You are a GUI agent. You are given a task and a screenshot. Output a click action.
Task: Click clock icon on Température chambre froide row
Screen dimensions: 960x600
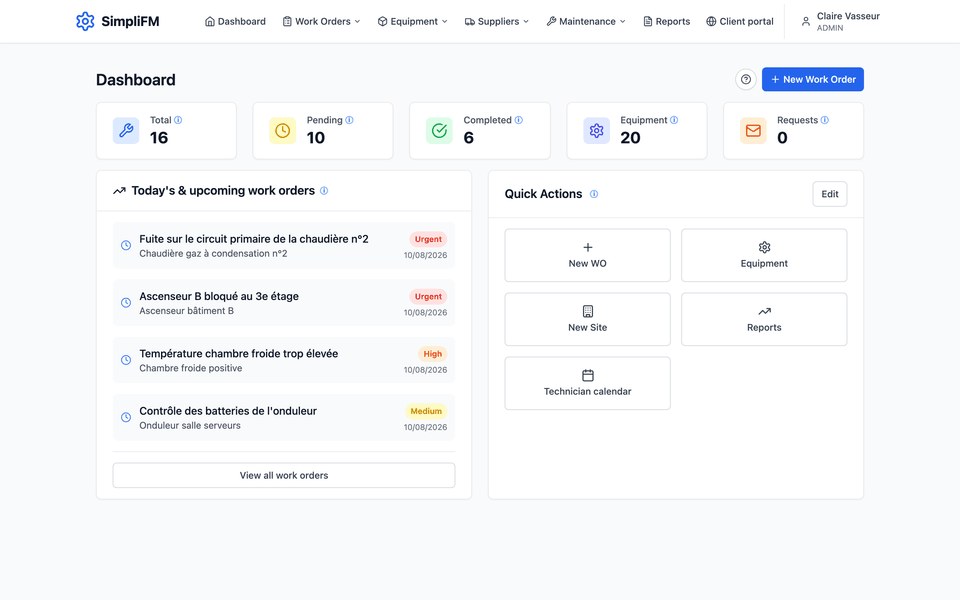point(126,360)
